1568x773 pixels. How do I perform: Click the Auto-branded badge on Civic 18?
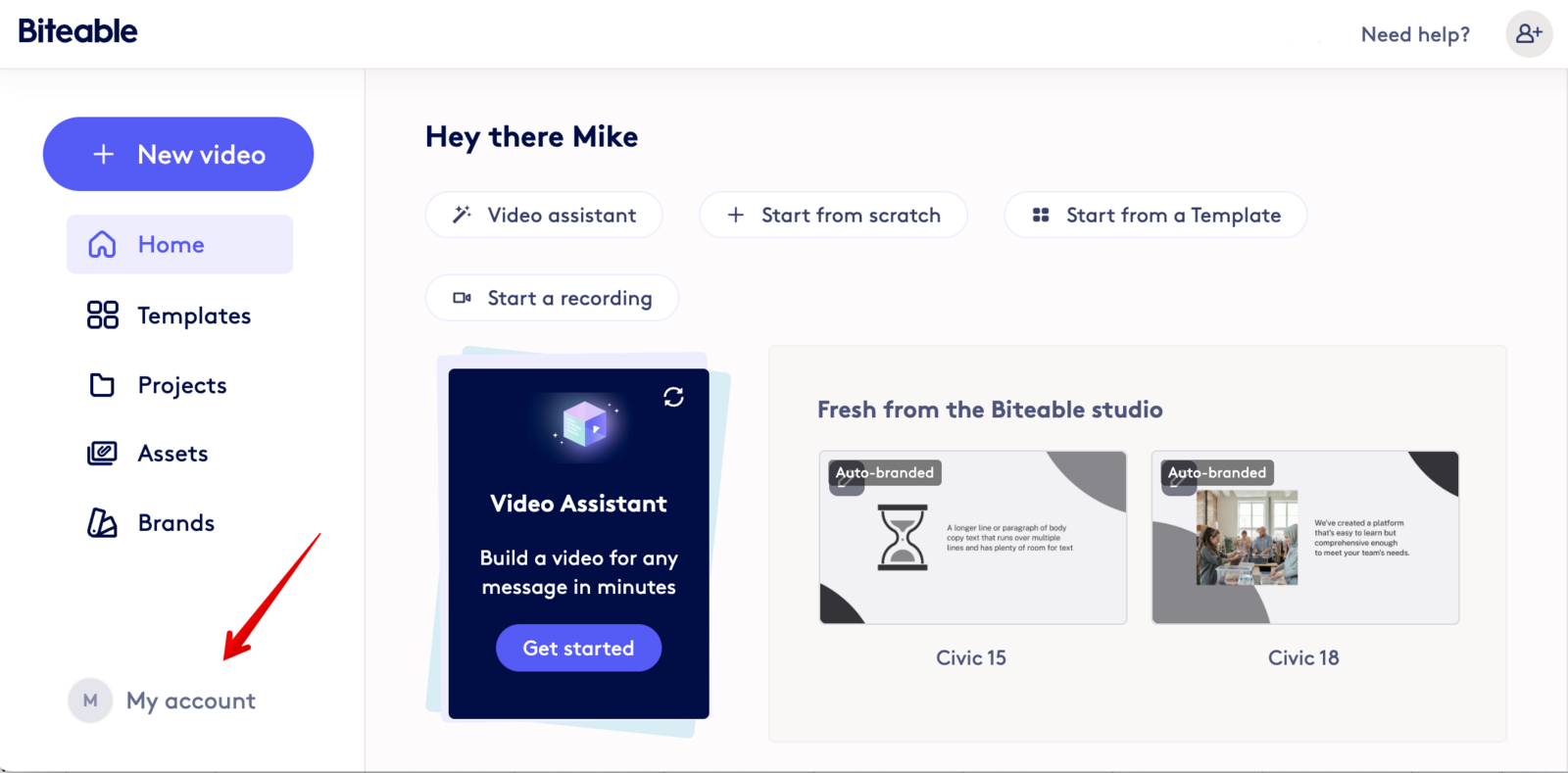(x=1217, y=472)
